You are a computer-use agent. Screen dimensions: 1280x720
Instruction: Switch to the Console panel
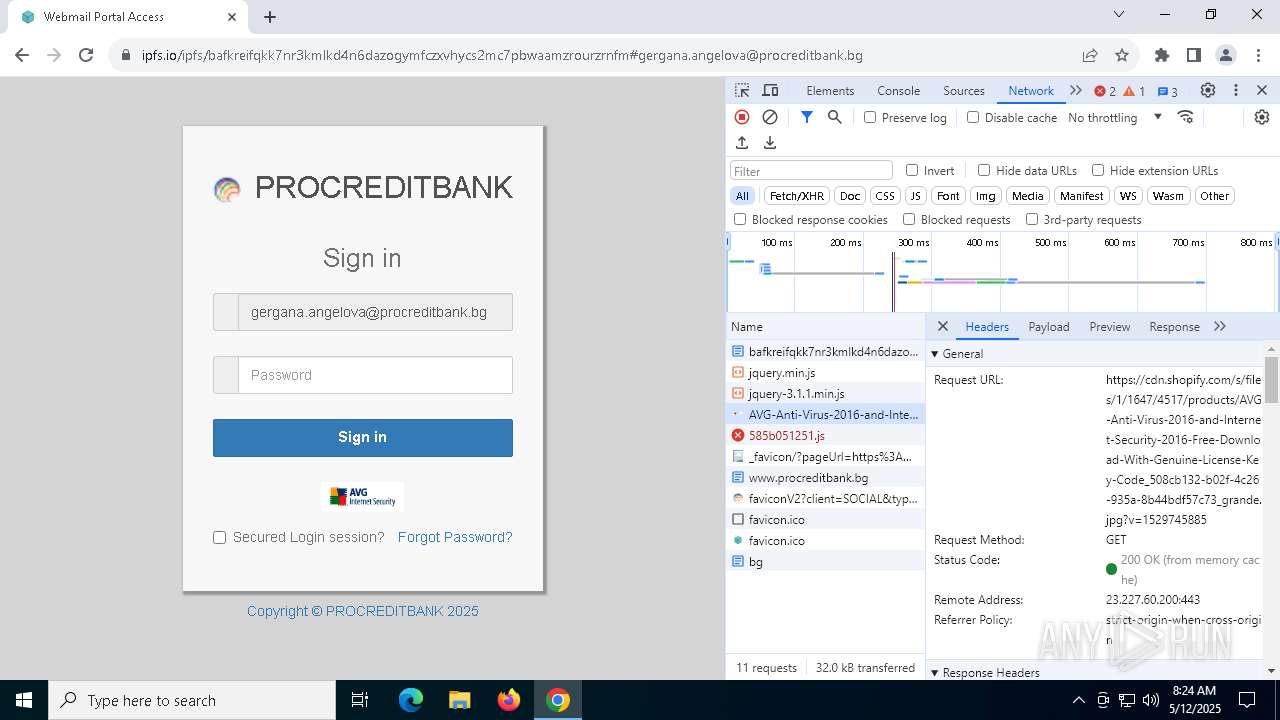[898, 90]
